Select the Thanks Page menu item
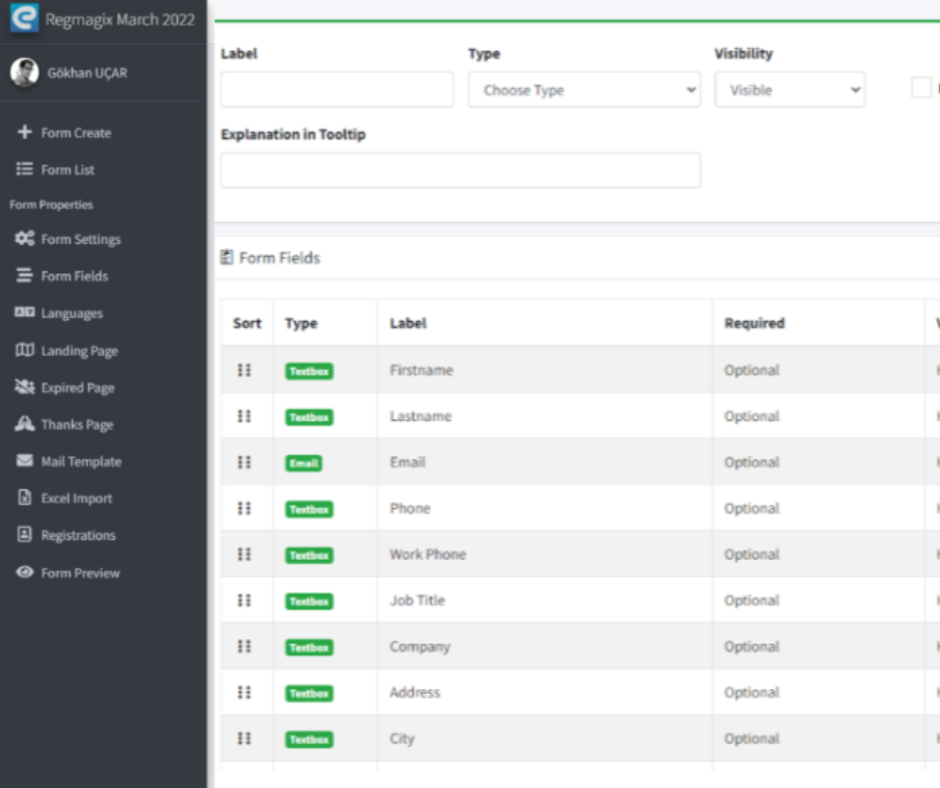 tap(77, 425)
